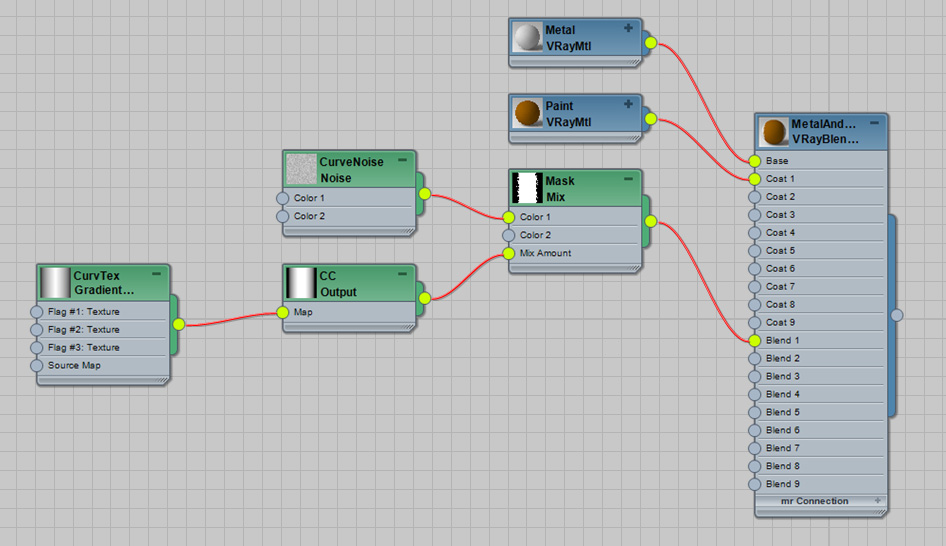The image size is (946, 546).
Task: Click CurveNoise Color 1 socket
Action: (x=282, y=198)
